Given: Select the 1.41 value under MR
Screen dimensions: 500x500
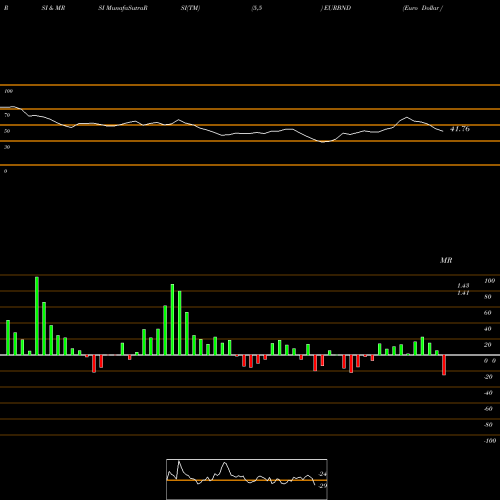Looking at the screenshot, I should click(463, 293).
